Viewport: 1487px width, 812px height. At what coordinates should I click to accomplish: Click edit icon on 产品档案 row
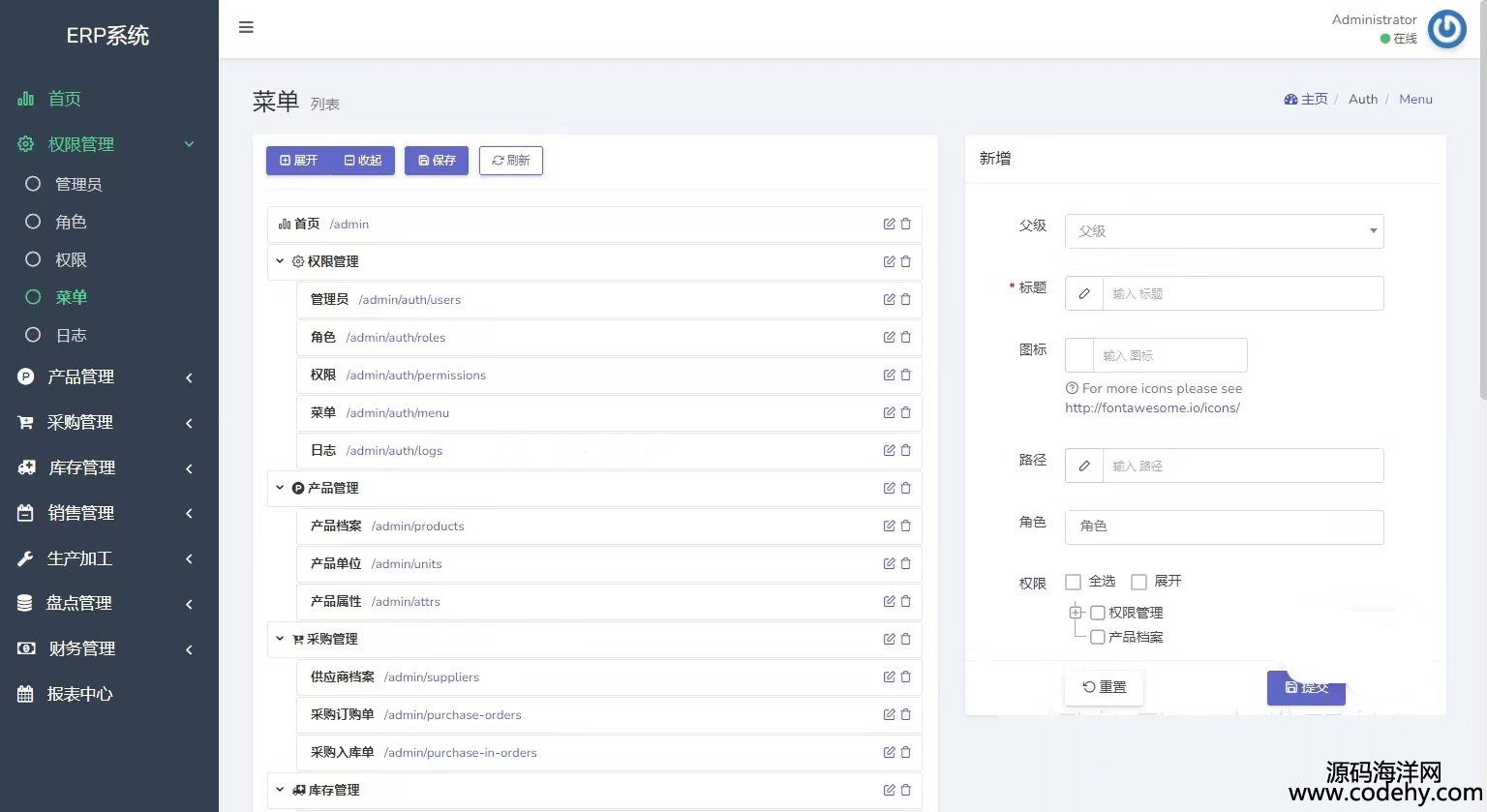coord(889,526)
